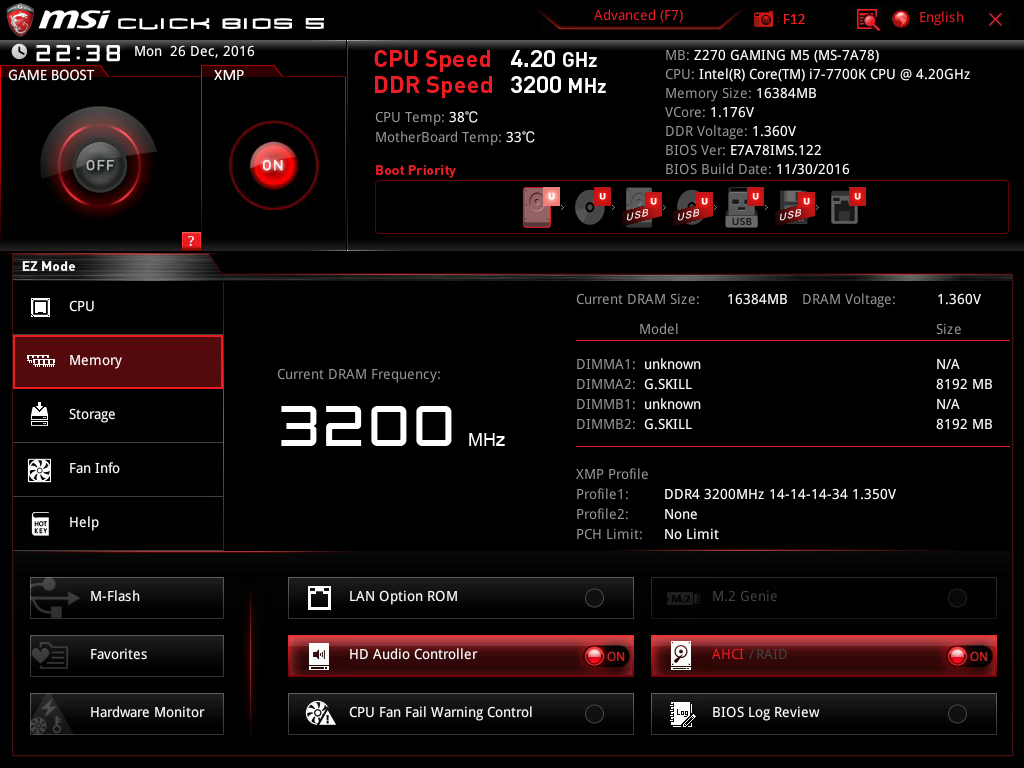Open the GAME BOOST help question mark

191,240
